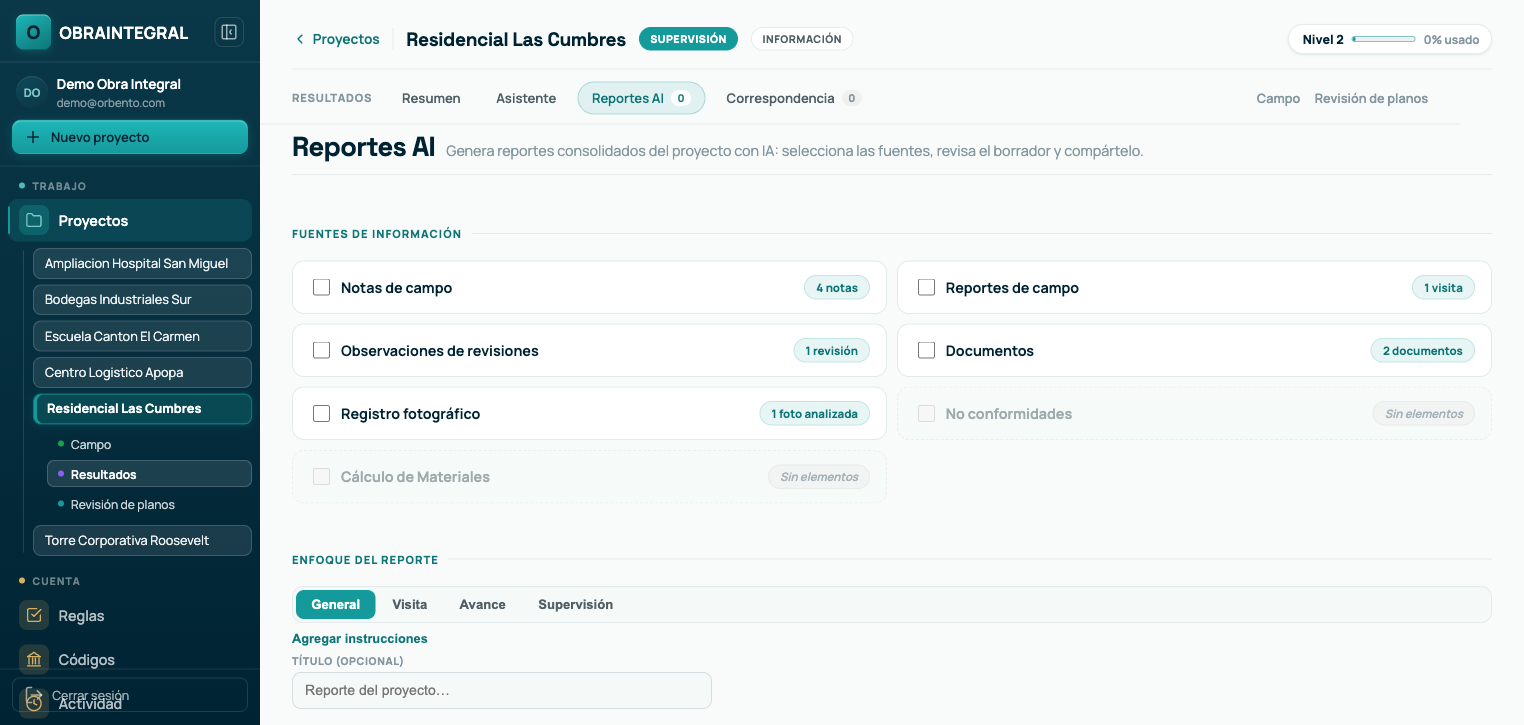
Task: Select Residencial Las Cumbres in sidebar
Action: click(142, 408)
